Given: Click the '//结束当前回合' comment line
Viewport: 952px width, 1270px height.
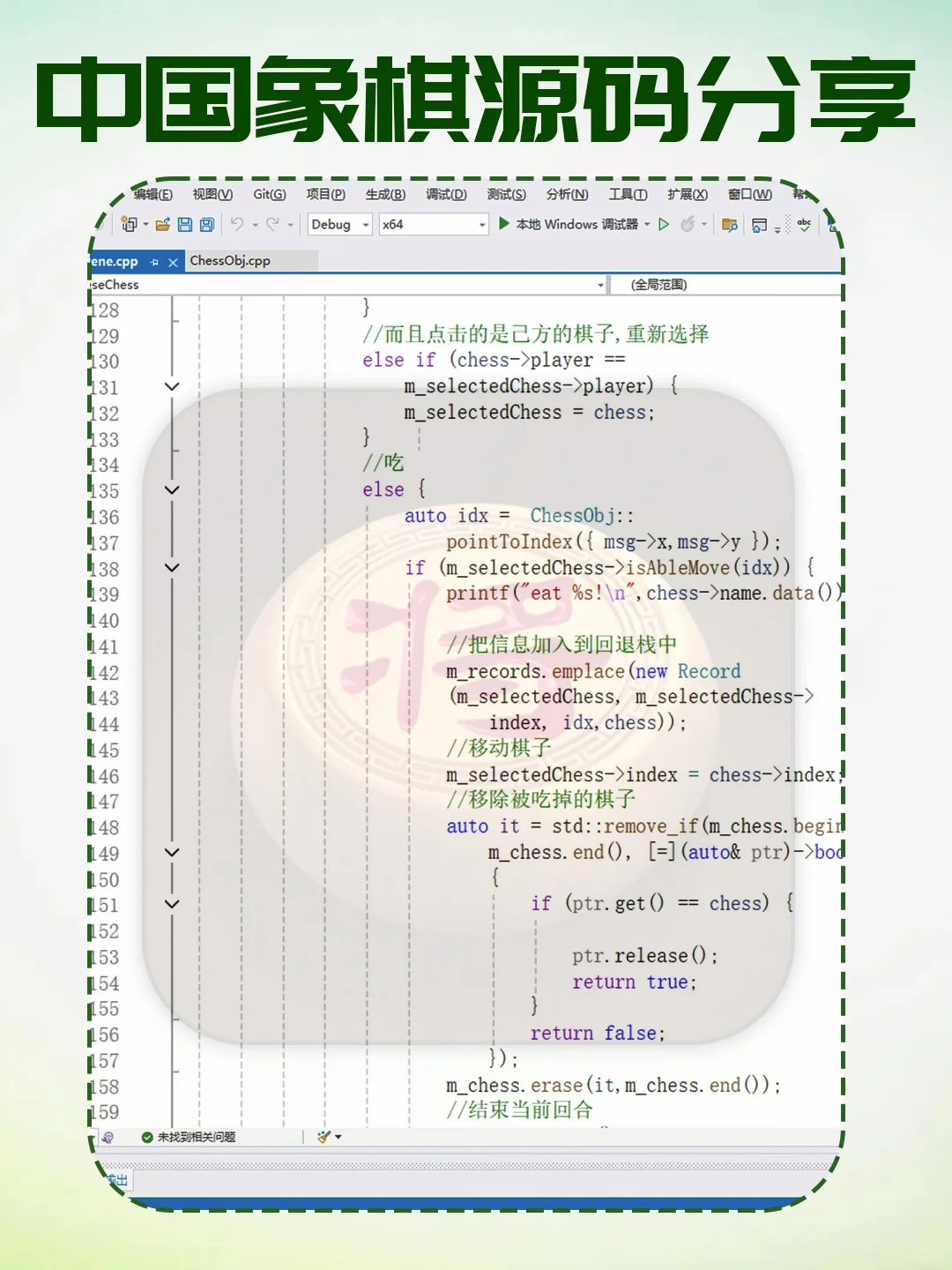Looking at the screenshot, I should (x=520, y=1109).
